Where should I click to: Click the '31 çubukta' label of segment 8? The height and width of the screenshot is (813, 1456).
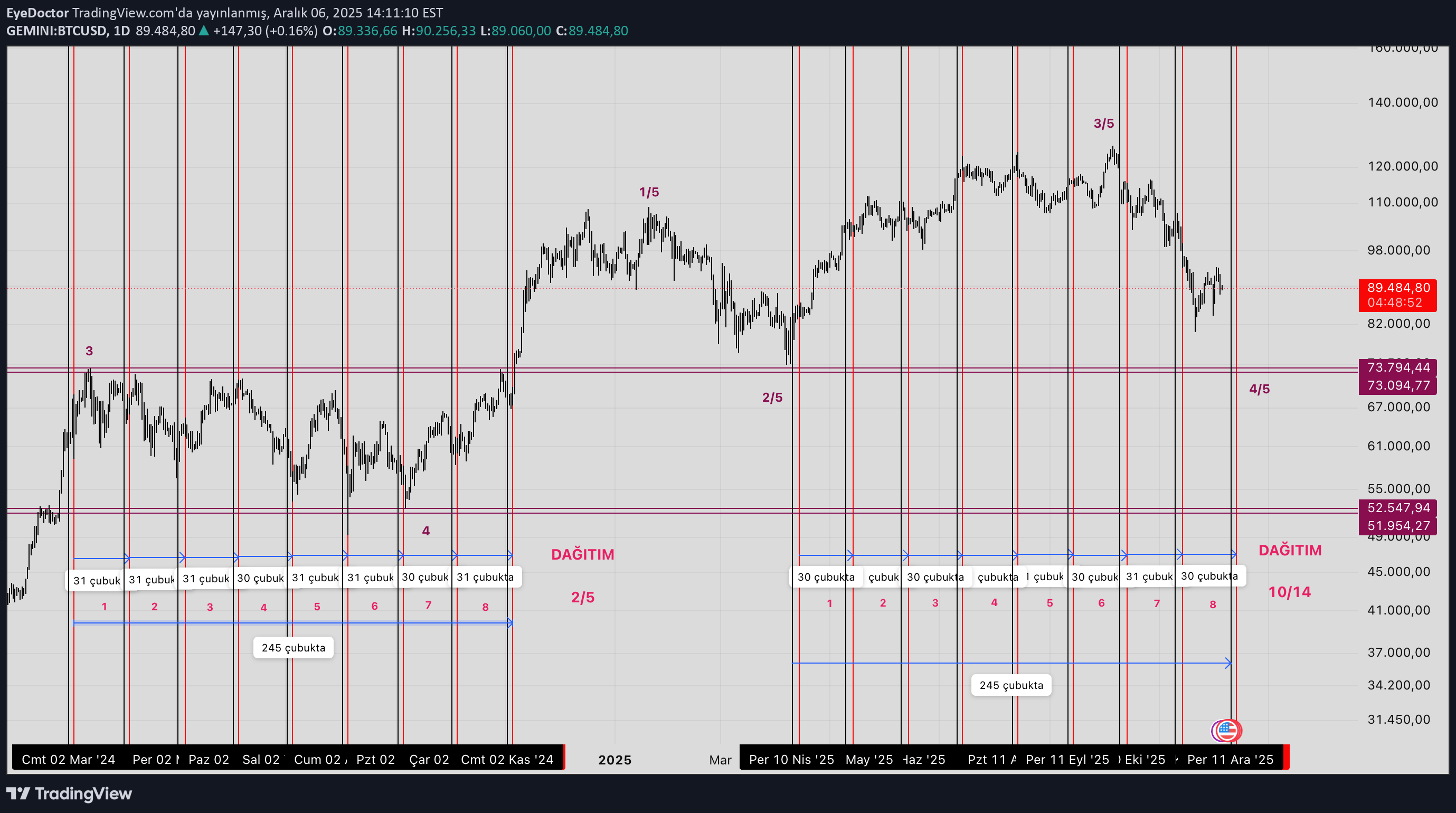(485, 577)
